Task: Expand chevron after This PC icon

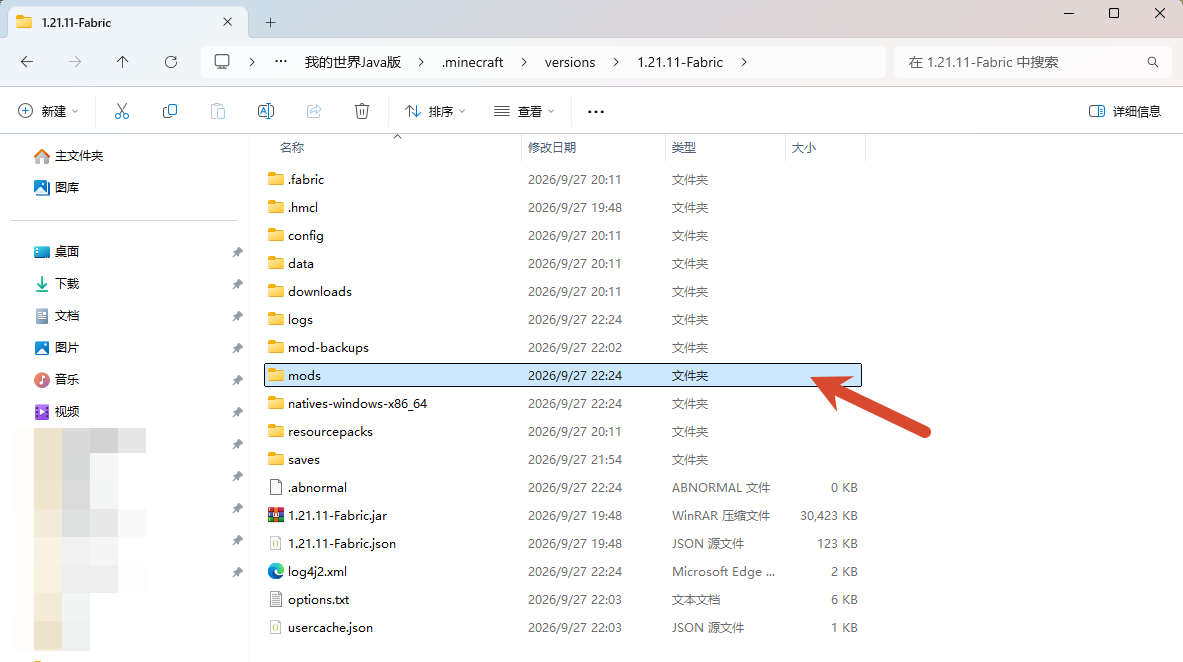Action: click(x=251, y=62)
